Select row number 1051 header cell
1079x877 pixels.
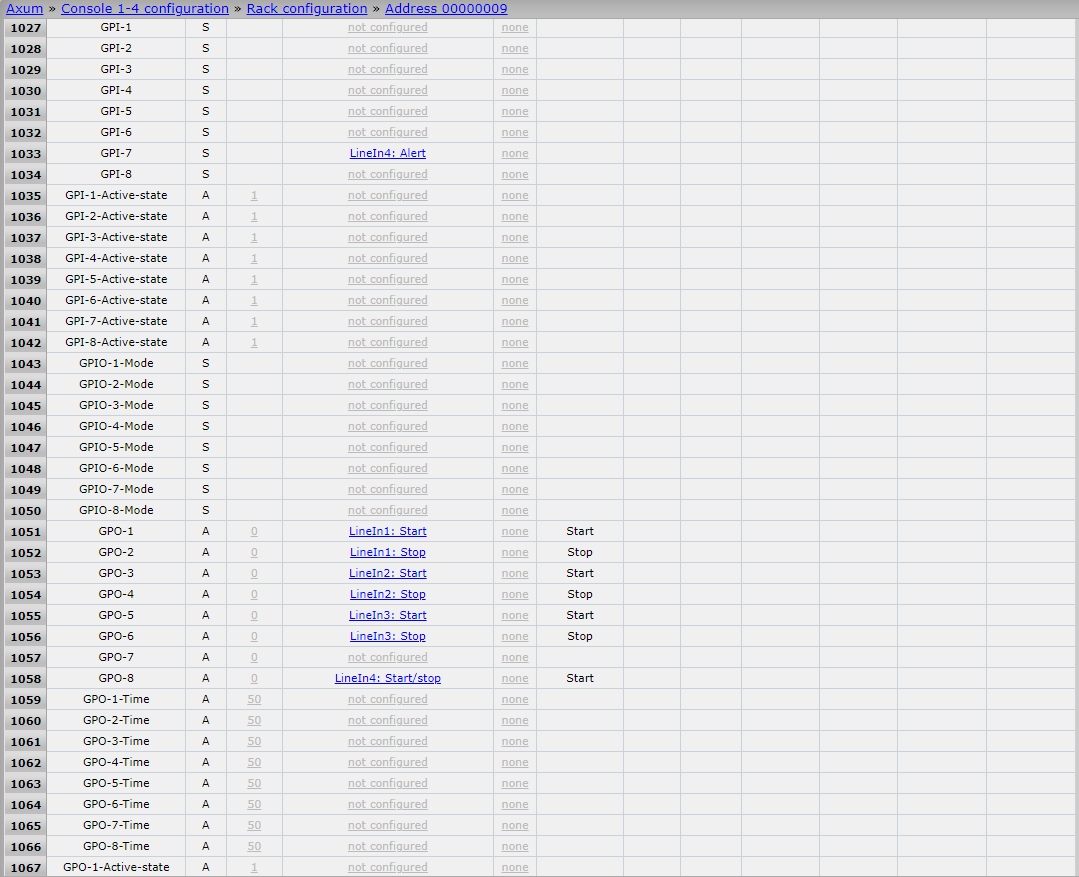25,532
